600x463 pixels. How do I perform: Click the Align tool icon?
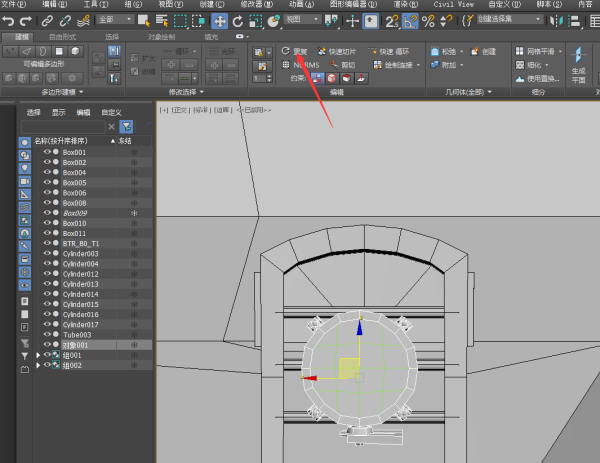574,21
